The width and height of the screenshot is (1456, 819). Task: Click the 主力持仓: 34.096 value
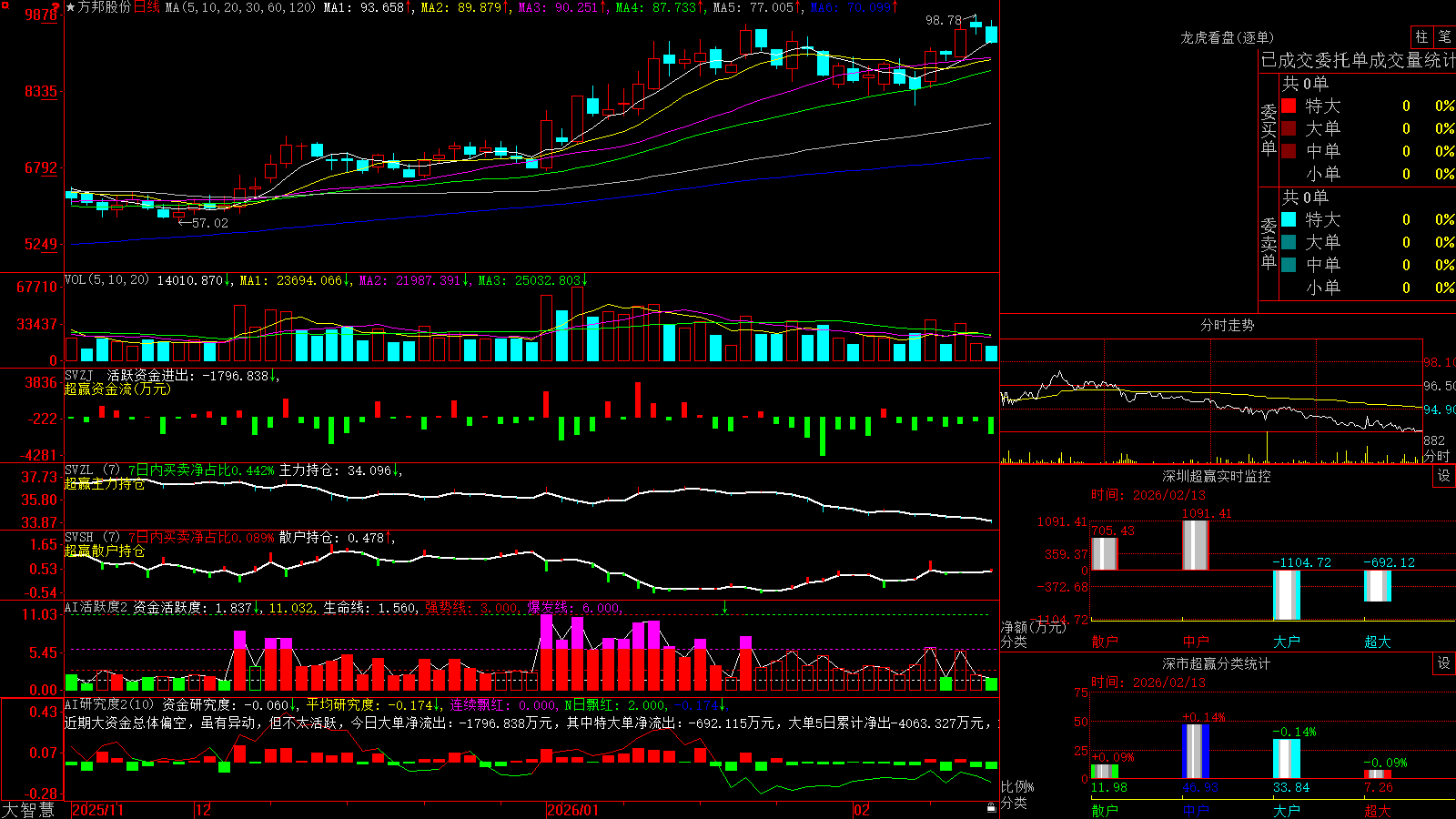point(336,470)
